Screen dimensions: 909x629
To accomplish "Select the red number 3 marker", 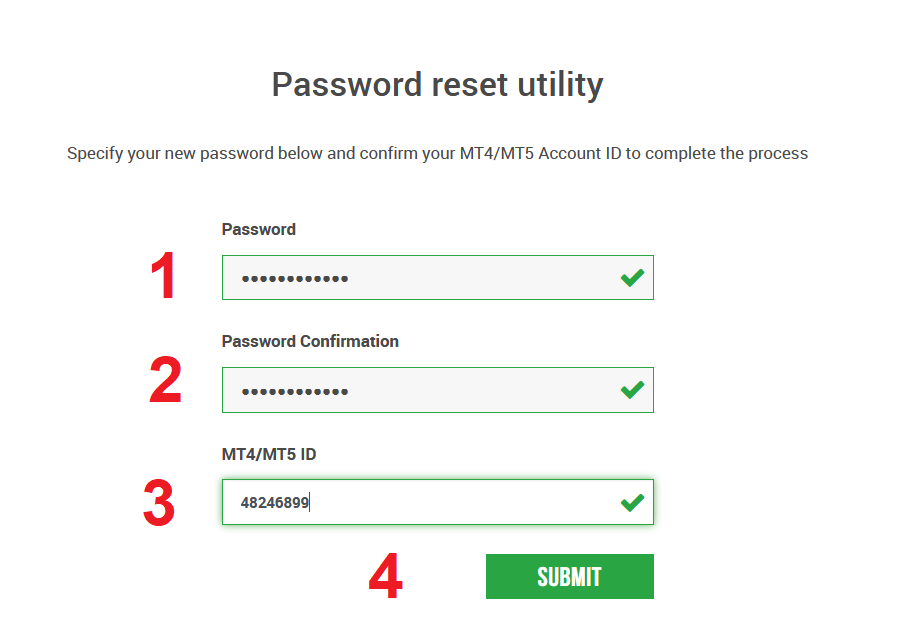I will pyautogui.click(x=165, y=501).
